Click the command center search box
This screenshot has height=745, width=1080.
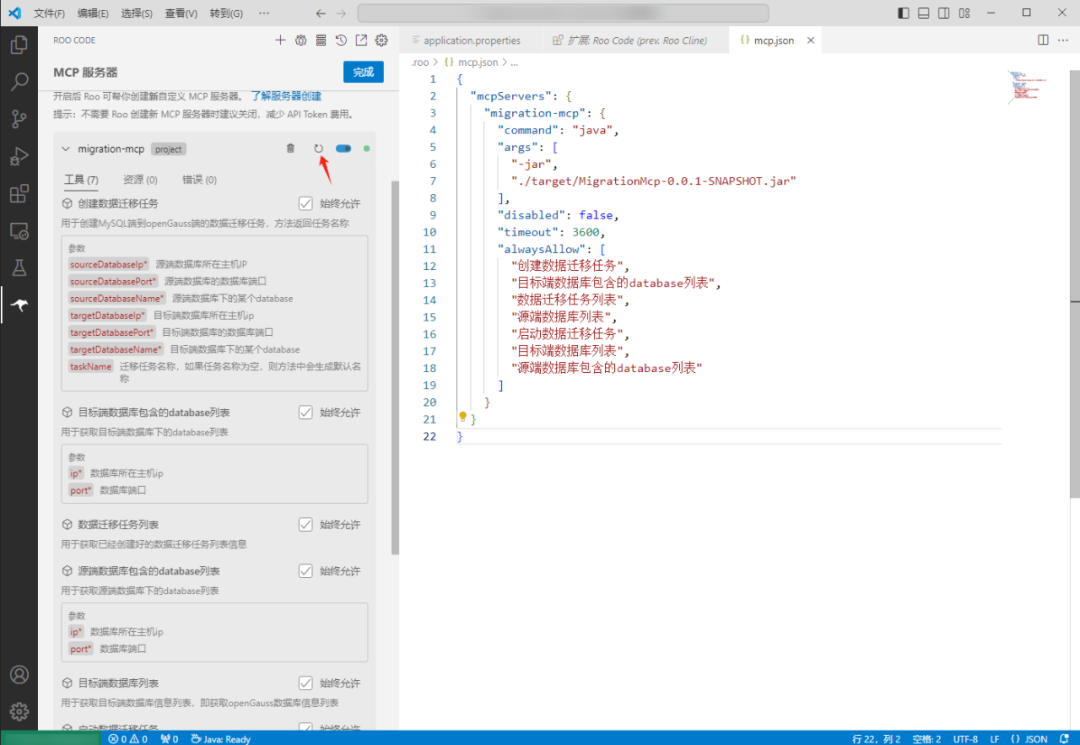[x=563, y=13]
